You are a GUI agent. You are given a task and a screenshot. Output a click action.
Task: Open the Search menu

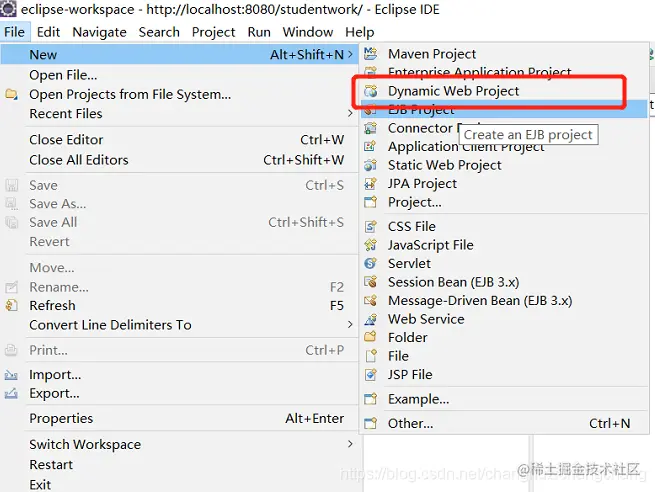pyautogui.click(x=159, y=32)
